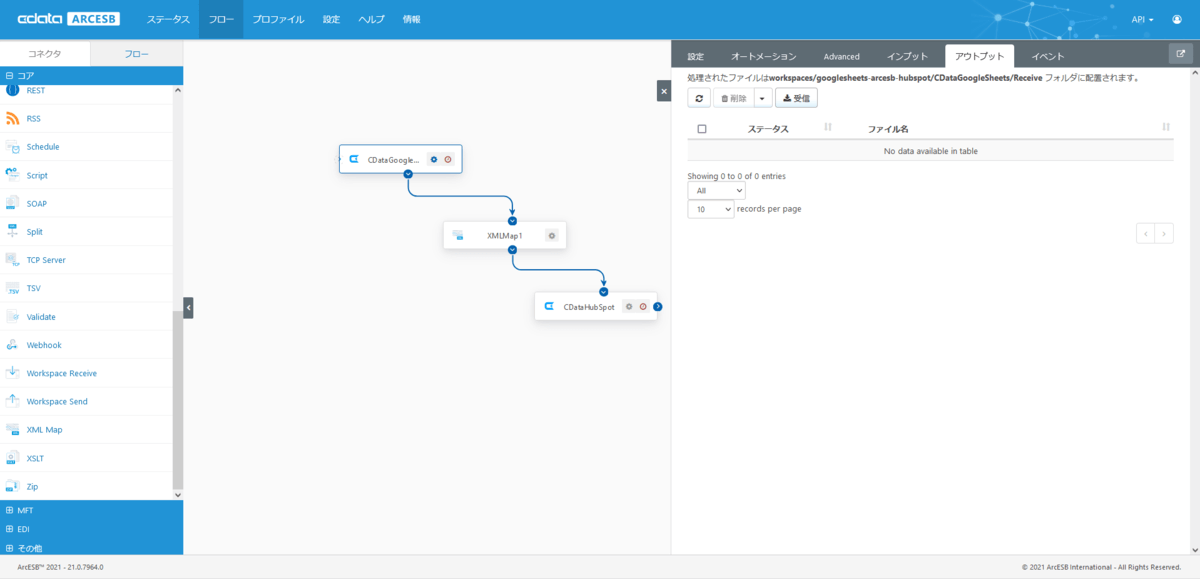Expand the その他 connector section
Image resolution: width=1200 pixels, height=579 pixels.
pyautogui.click(x=91, y=548)
